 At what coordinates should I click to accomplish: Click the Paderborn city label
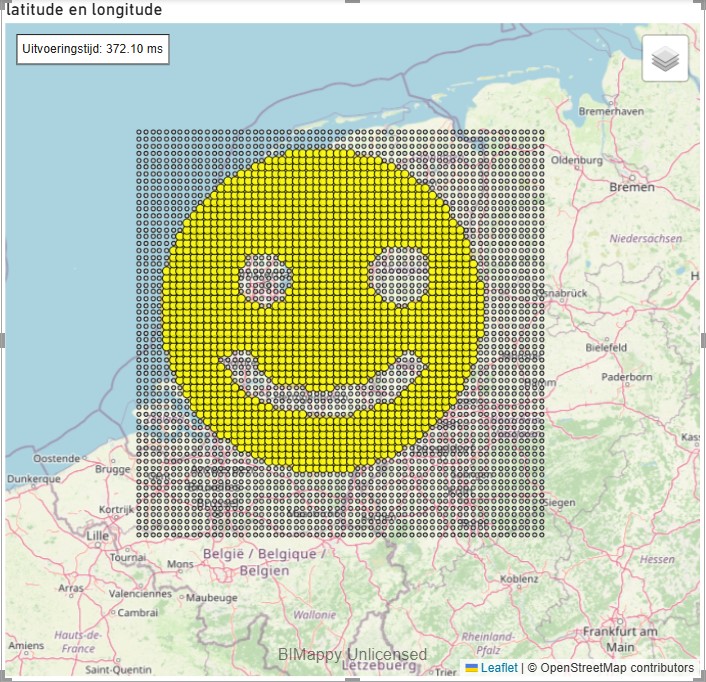(627, 377)
